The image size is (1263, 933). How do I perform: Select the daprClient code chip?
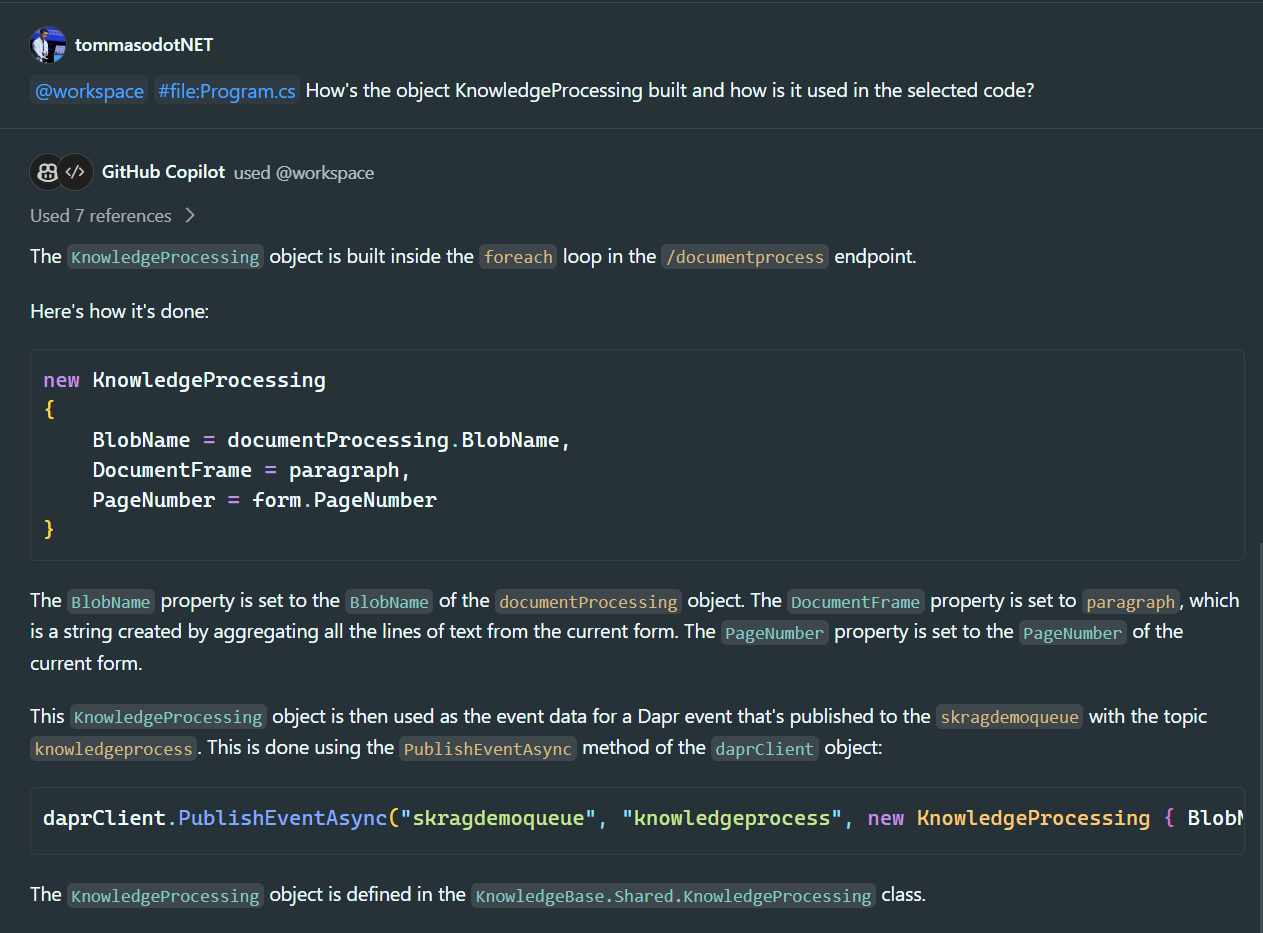click(x=764, y=748)
